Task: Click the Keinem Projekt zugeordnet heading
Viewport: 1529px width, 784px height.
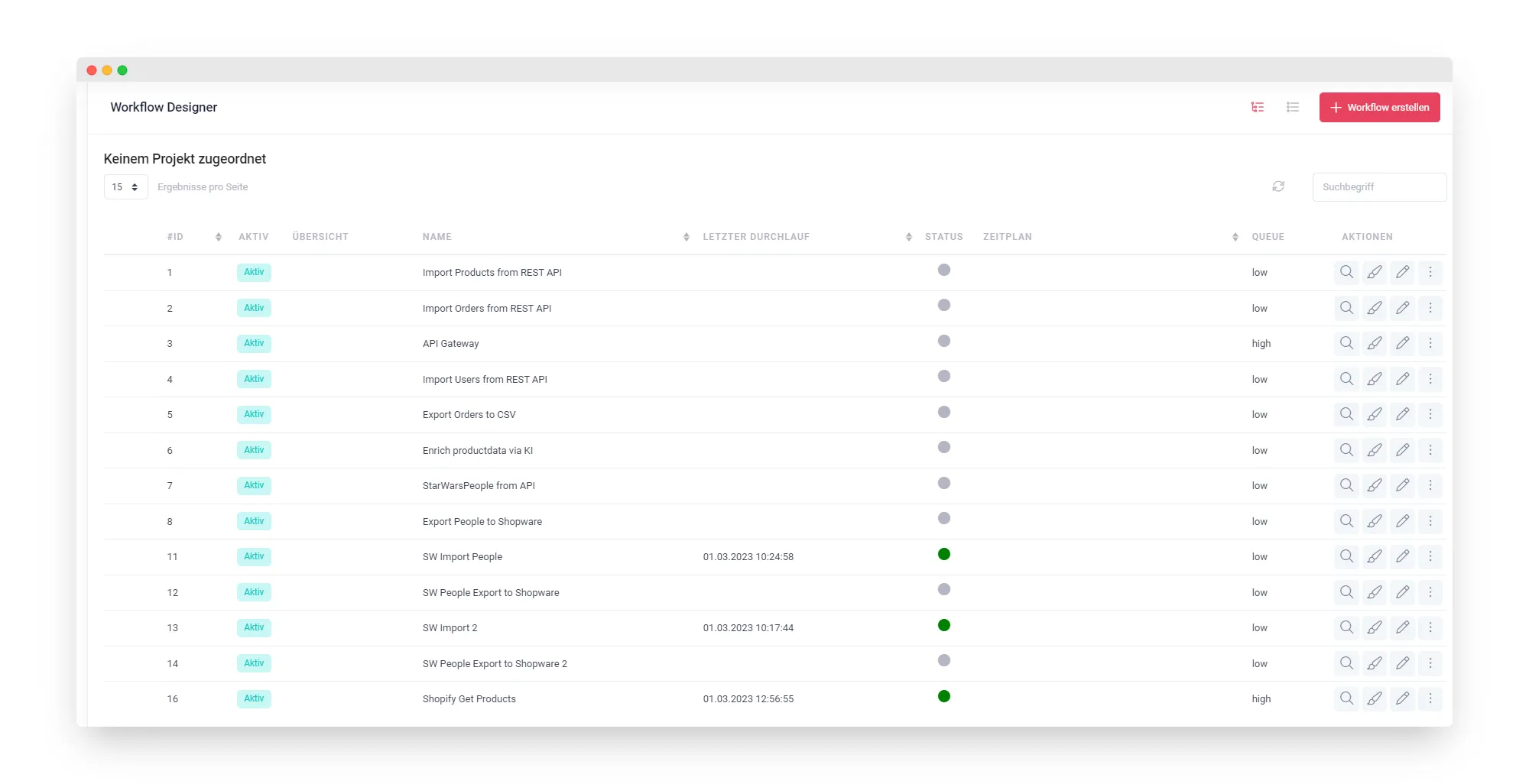Action: 185,159
